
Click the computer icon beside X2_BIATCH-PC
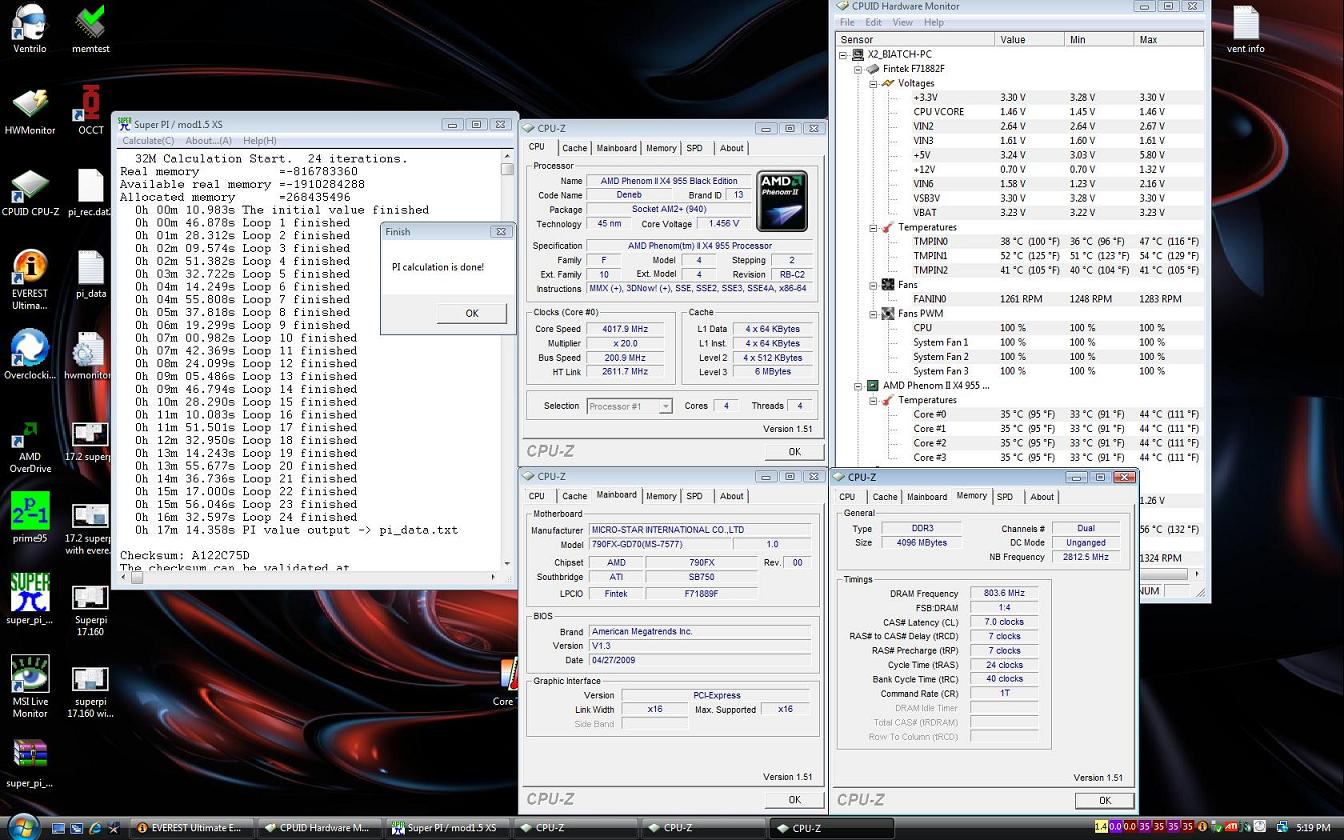(x=858, y=54)
